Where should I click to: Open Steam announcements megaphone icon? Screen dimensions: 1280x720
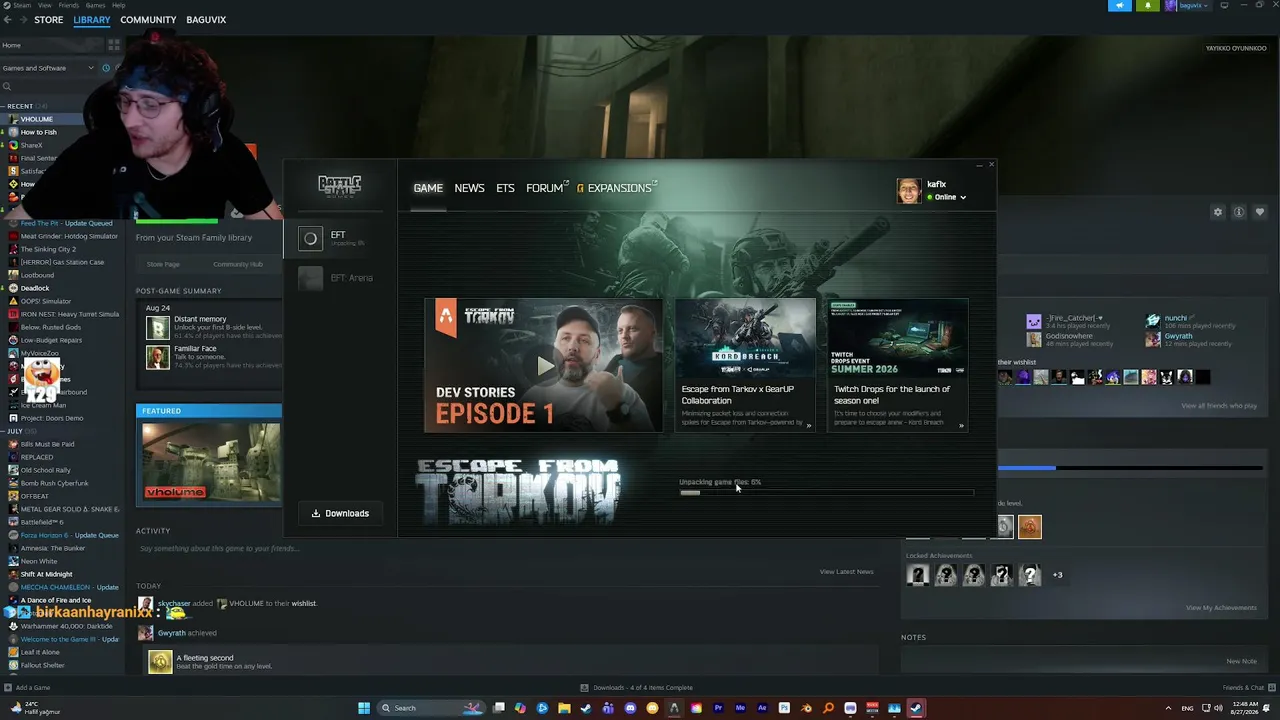click(x=1120, y=5)
